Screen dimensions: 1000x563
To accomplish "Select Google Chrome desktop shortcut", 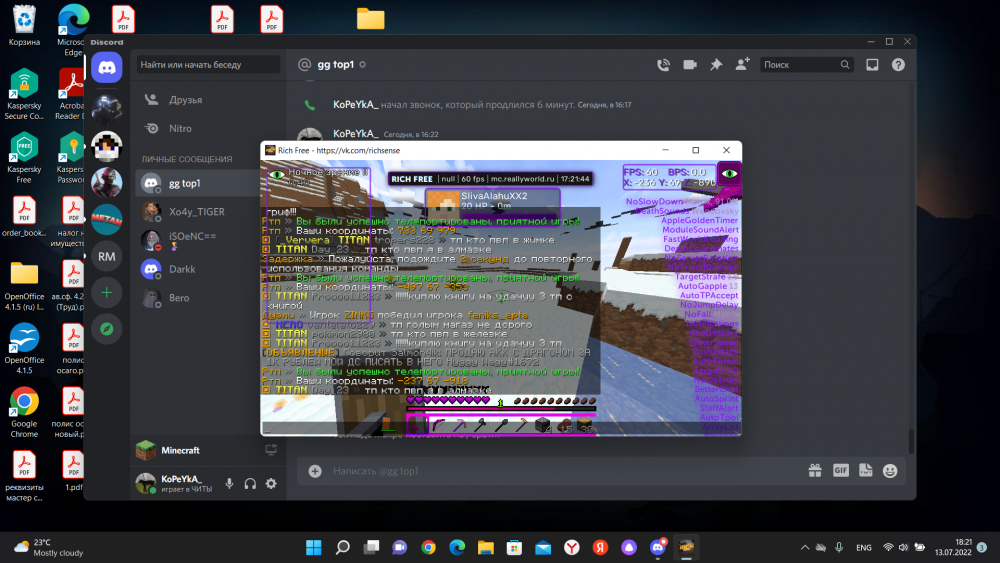I will (x=24, y=413).
